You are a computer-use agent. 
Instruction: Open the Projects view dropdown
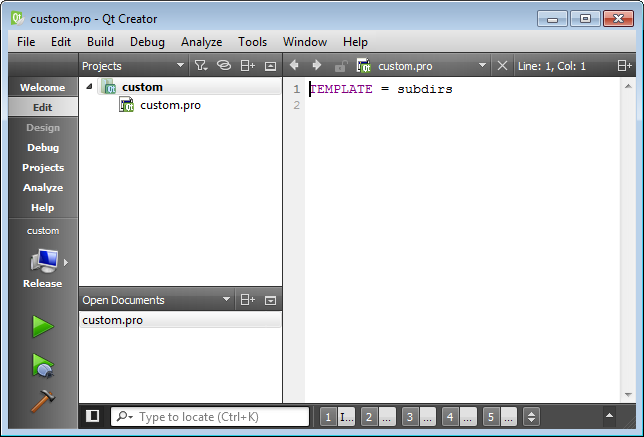coord(133,66)
